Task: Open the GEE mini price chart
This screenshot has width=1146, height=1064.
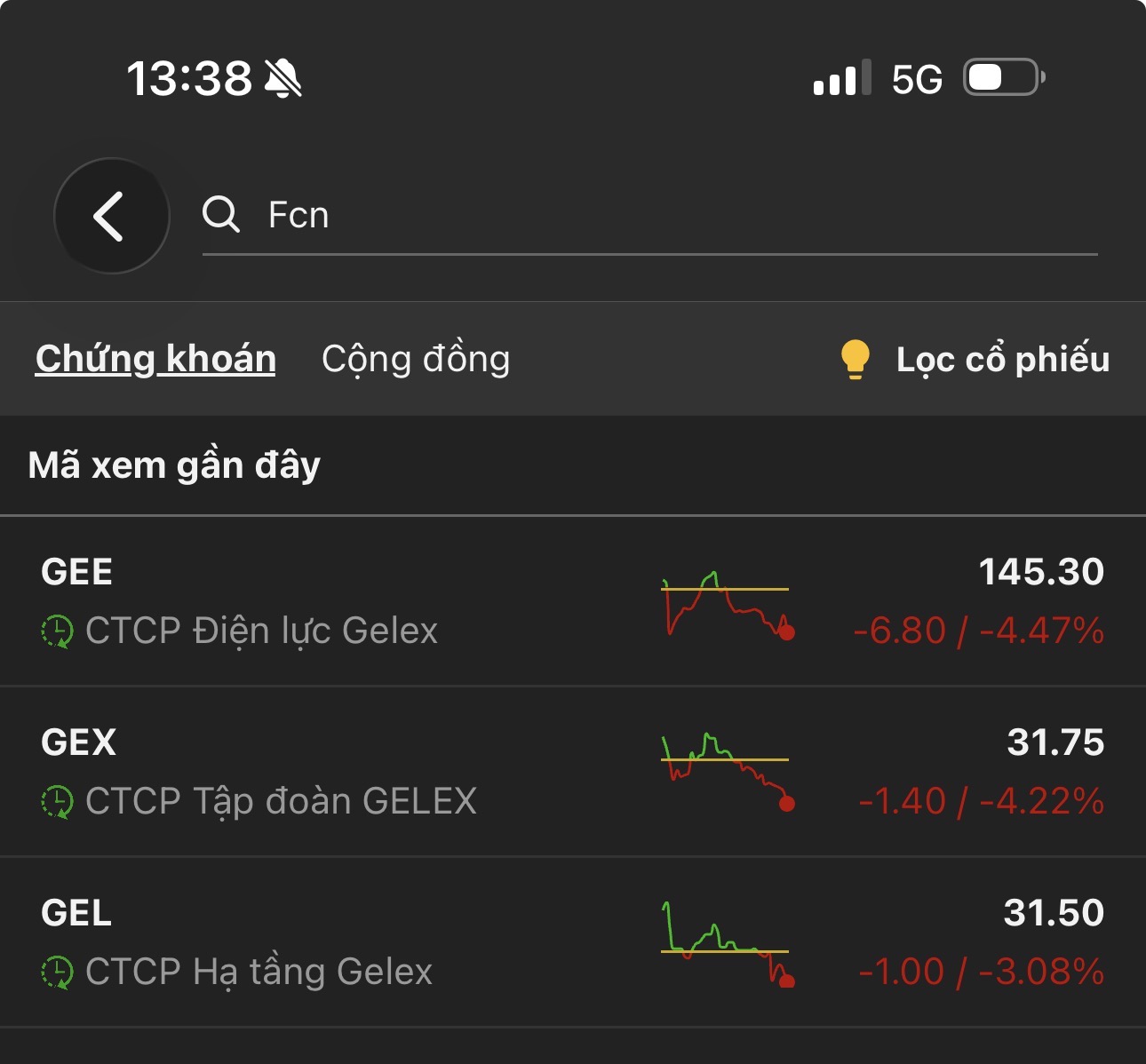Action: tap(727, 604)
